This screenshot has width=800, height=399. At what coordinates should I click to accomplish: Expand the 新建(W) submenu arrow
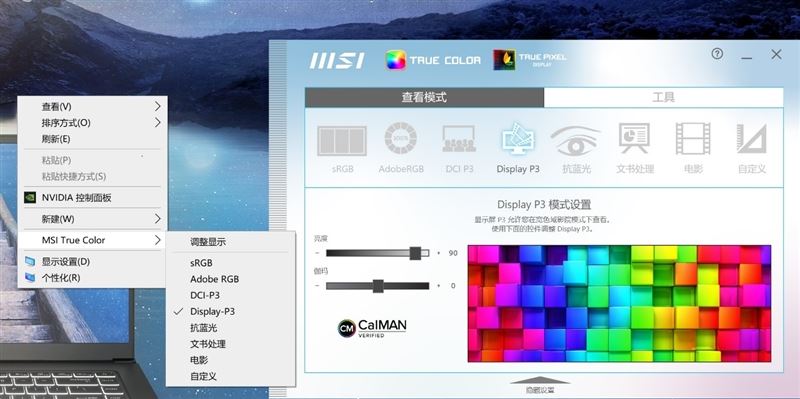tap(158, 219)
